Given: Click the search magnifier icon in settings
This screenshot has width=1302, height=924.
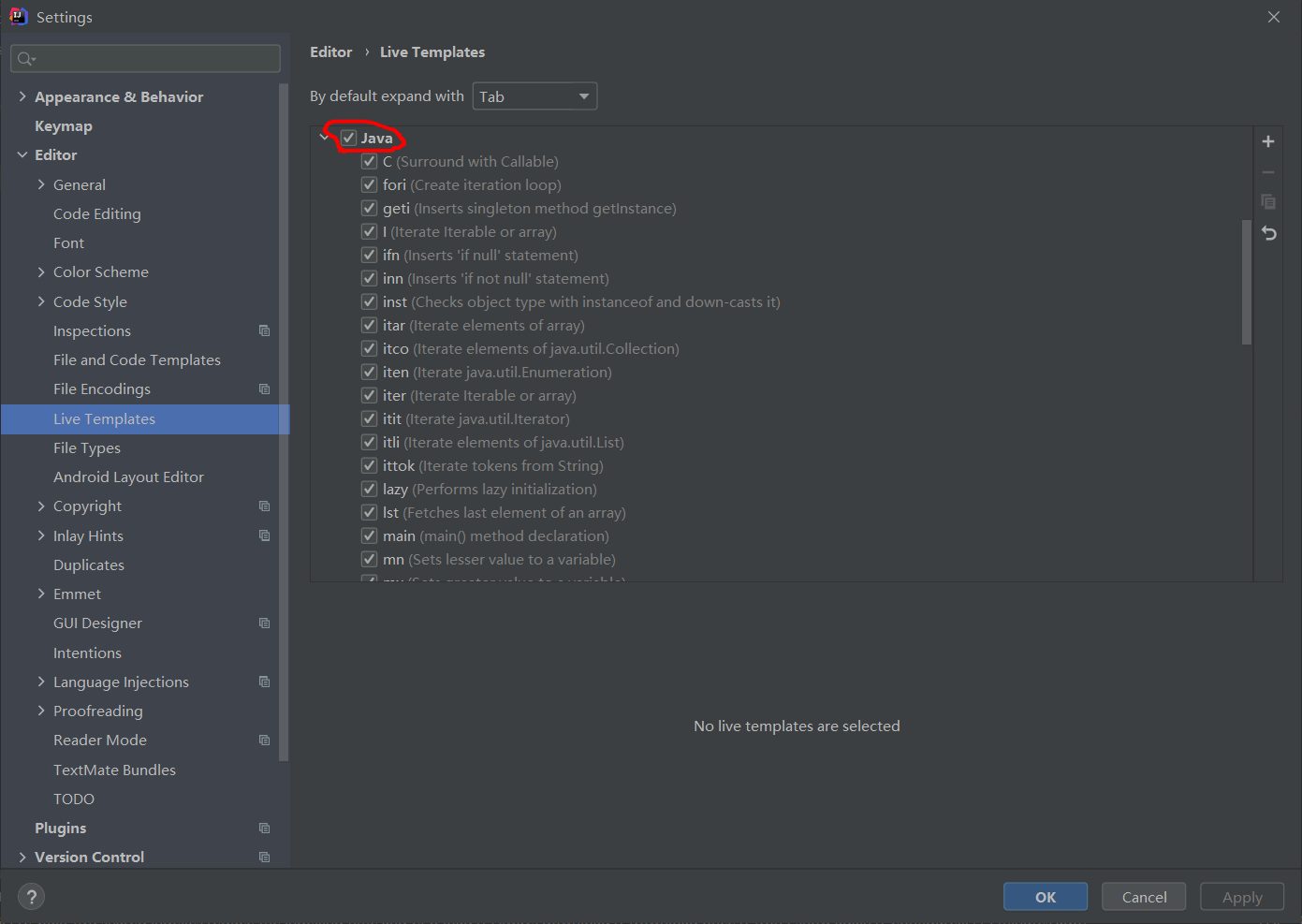Looking at the screenshot, I should tap(25, 59).
